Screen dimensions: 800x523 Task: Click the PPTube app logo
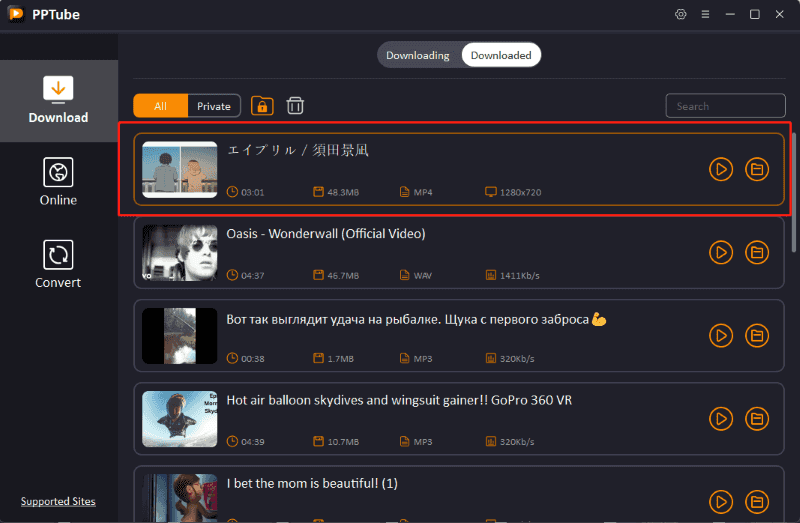coord(16,14)
